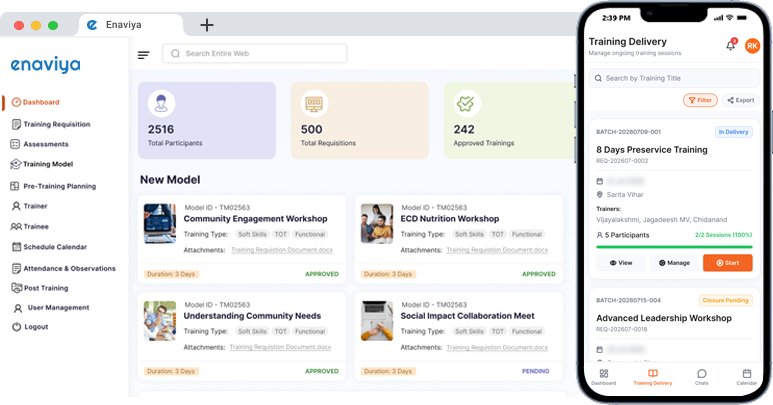The height and width of the screenshot is (405, 773).
Task: Open Dashboard tab in phone bottom bar
Action: tap(603, 377)
